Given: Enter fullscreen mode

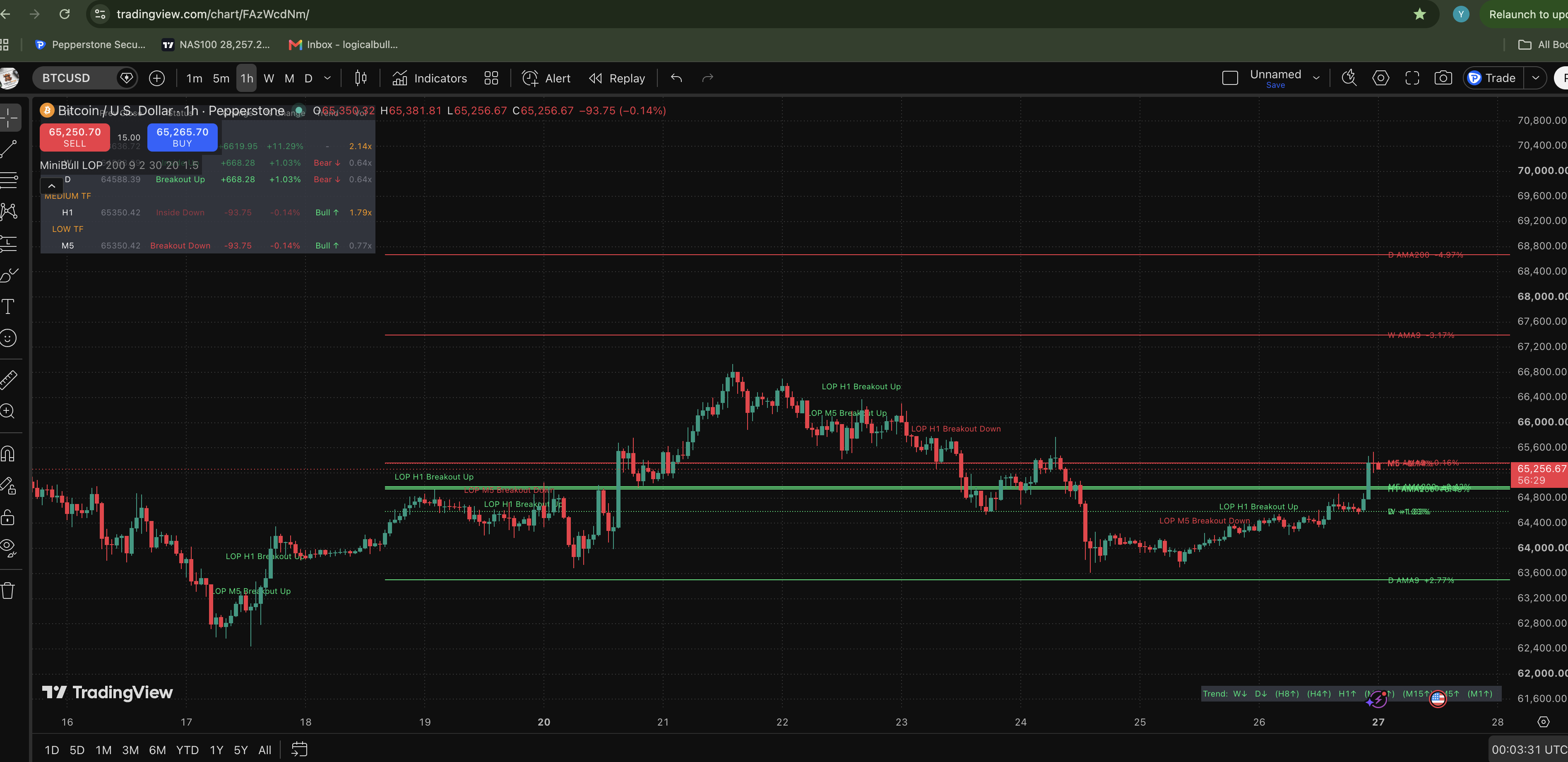Looking at the screenshot, I should [1412, 78].
